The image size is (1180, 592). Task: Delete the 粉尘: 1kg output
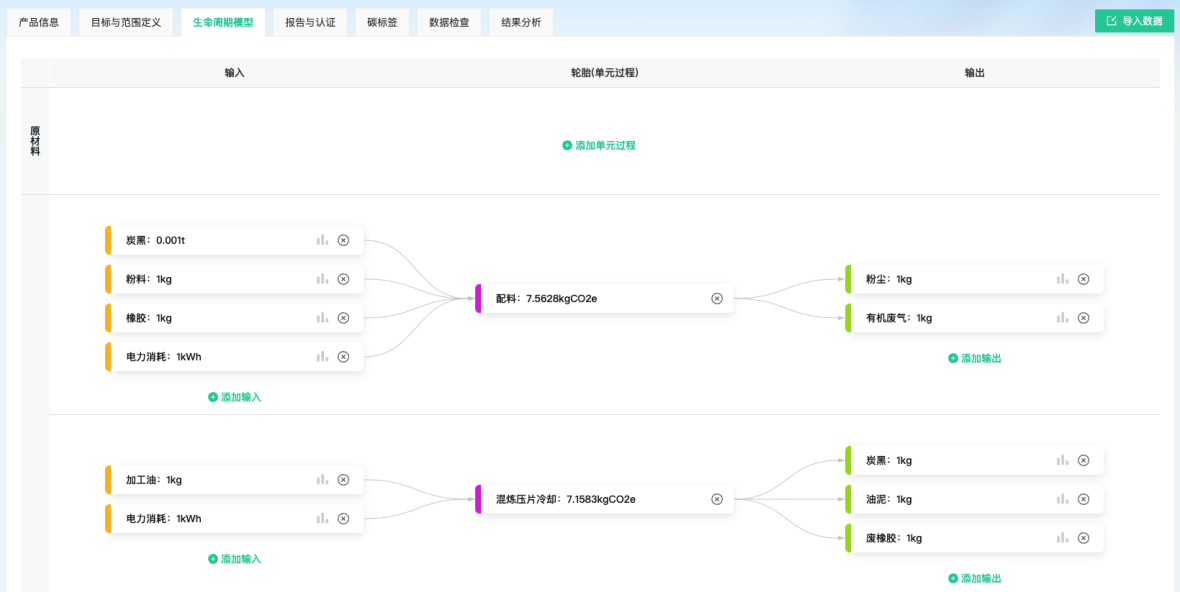pos(1083,279)
